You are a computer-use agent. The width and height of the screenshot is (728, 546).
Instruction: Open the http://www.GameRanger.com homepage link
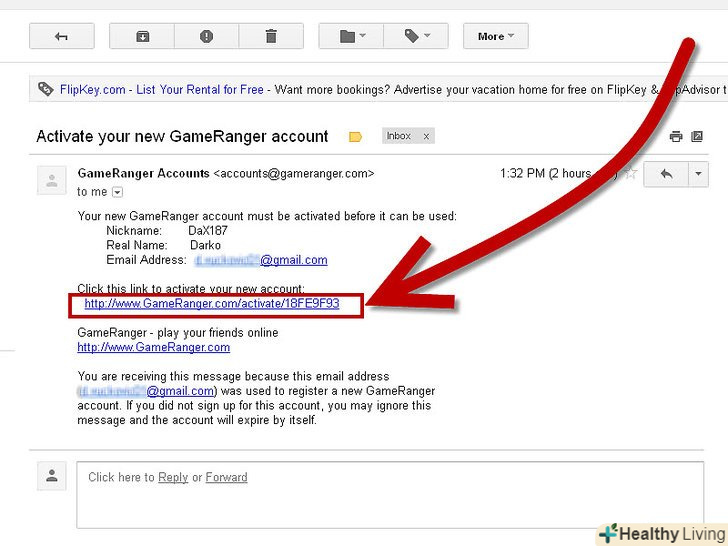(153, 347)
